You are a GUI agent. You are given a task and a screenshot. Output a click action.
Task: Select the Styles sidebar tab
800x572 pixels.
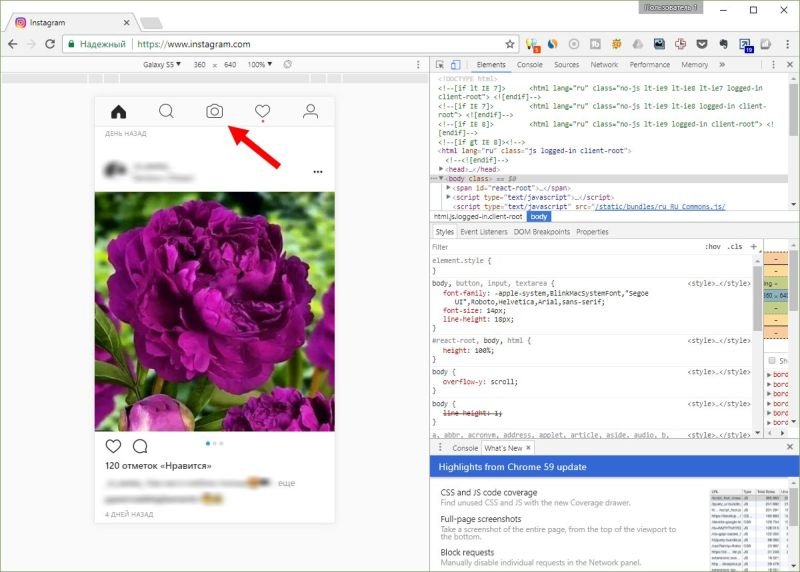(x=444, y=232)
